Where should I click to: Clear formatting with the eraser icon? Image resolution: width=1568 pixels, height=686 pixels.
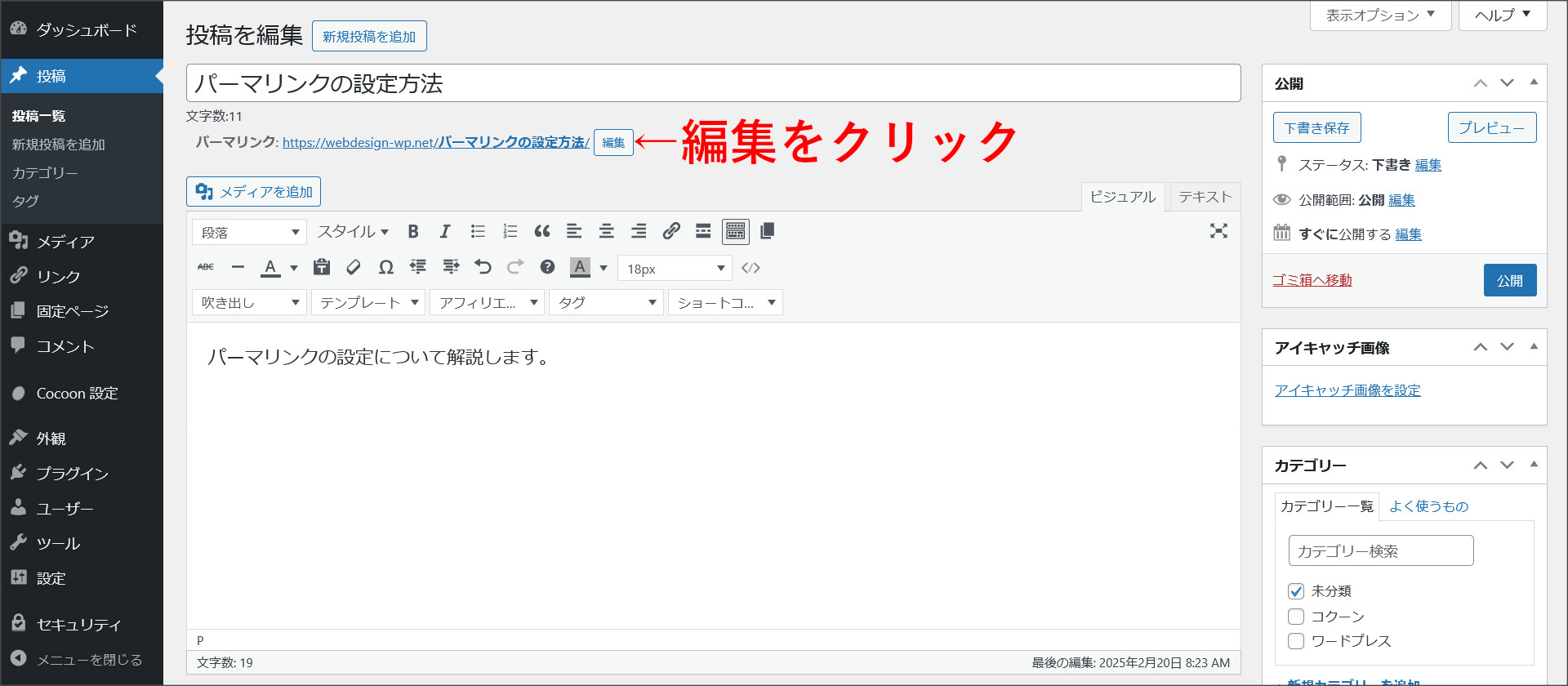pos(354,267)
